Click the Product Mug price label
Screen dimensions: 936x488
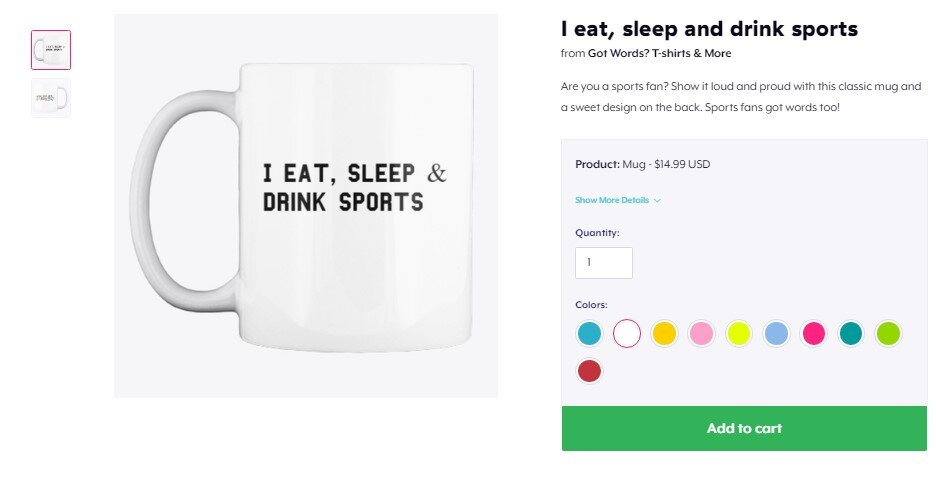click(642, 164)
